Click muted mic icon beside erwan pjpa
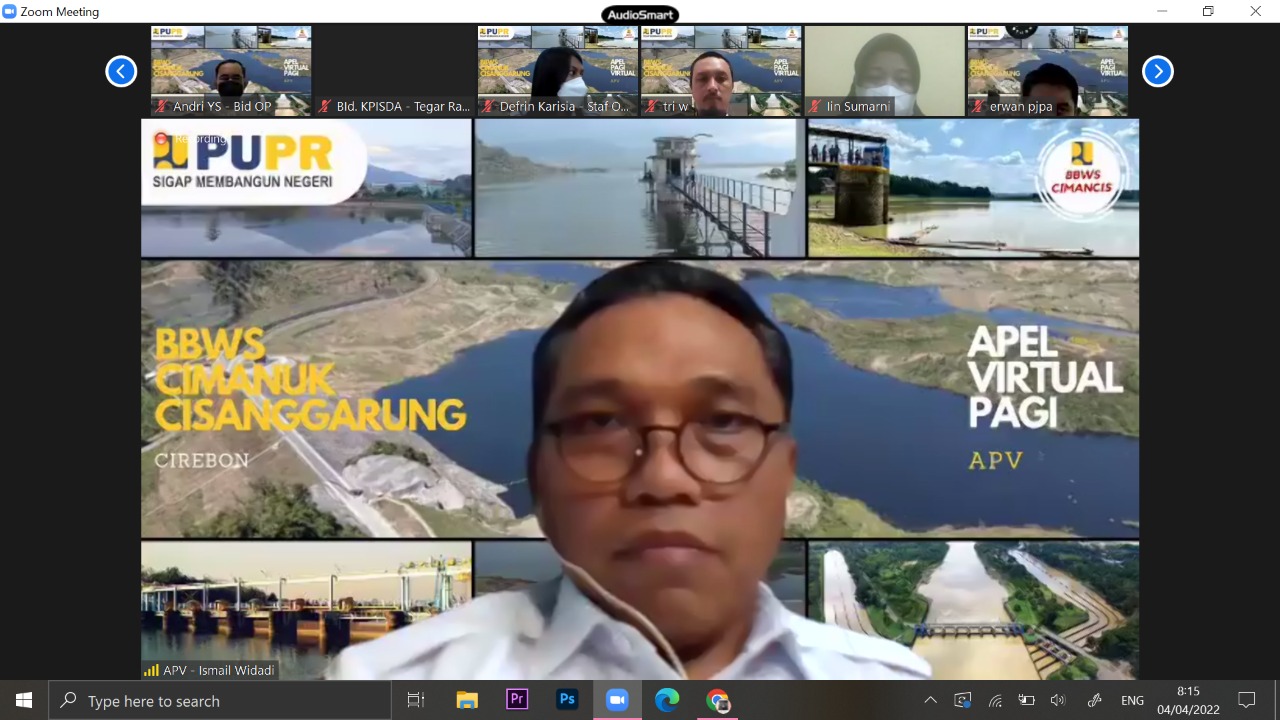Screen dimensions: 1280x720 [977, 106]
